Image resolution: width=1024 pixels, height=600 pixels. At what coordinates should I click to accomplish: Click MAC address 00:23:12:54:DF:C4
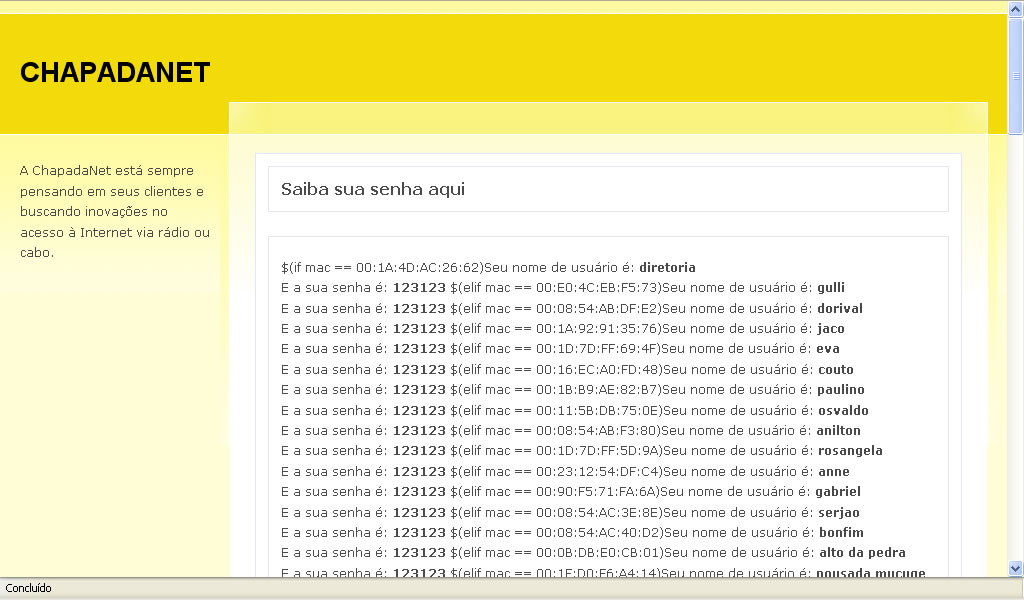(598, 471)
